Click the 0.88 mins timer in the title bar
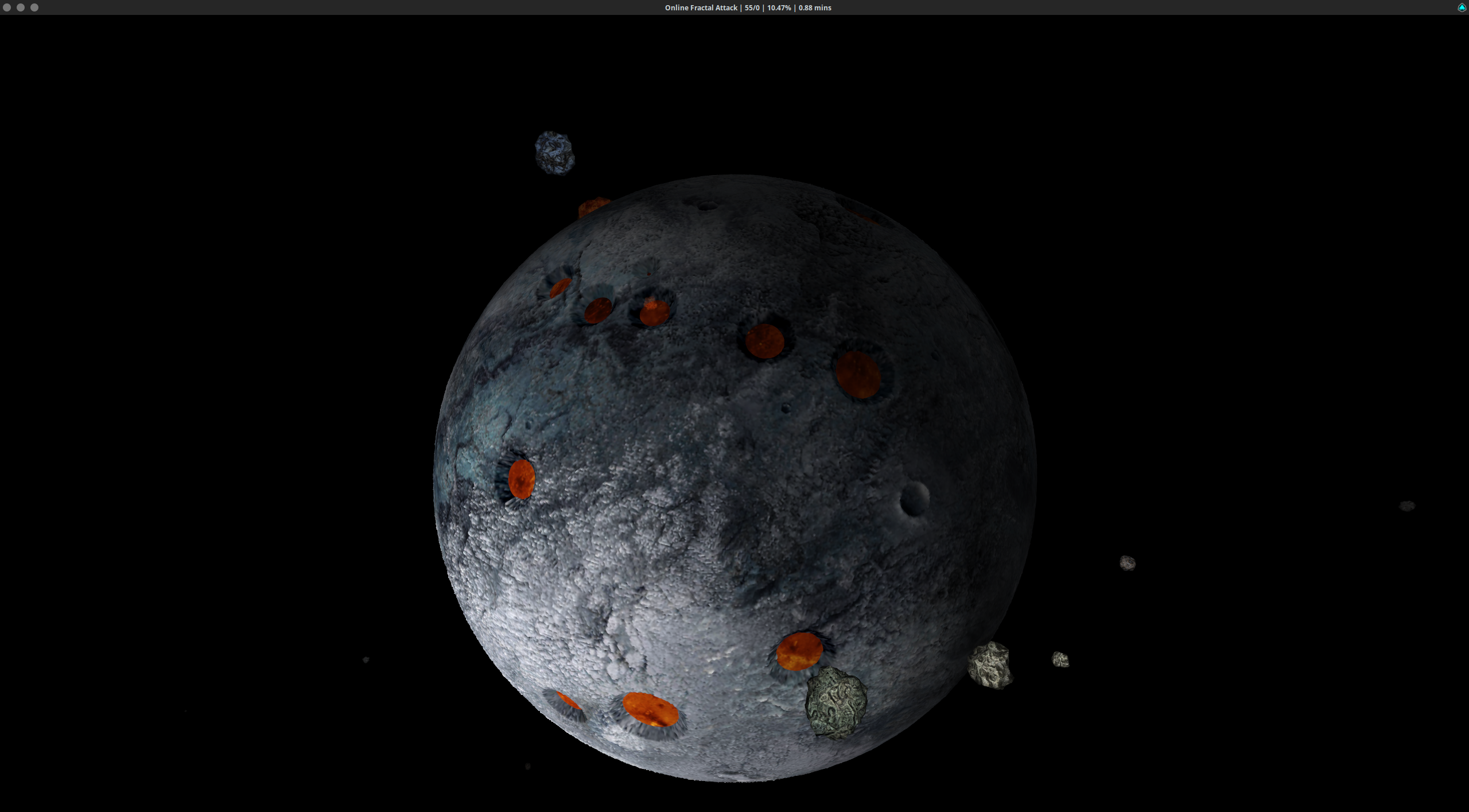Screen dimensions: 1469x812 tap(814, 7)
